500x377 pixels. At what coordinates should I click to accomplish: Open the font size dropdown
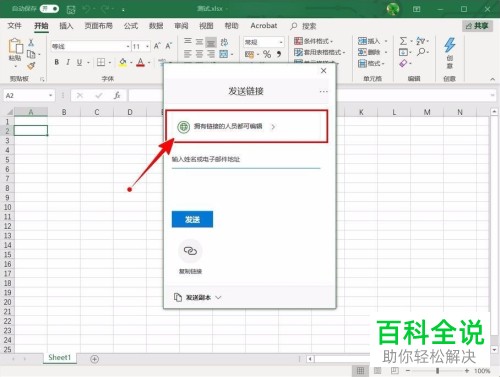tap(147, 46)
